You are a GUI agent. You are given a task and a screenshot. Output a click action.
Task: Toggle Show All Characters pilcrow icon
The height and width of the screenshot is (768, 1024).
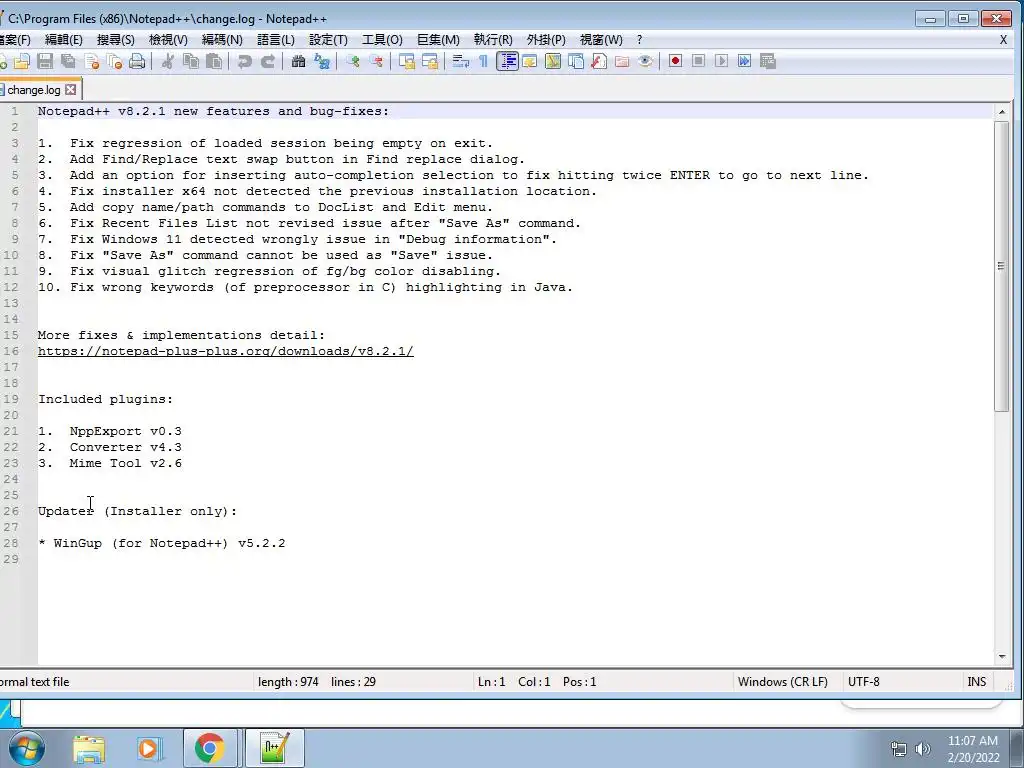[483, 61]
